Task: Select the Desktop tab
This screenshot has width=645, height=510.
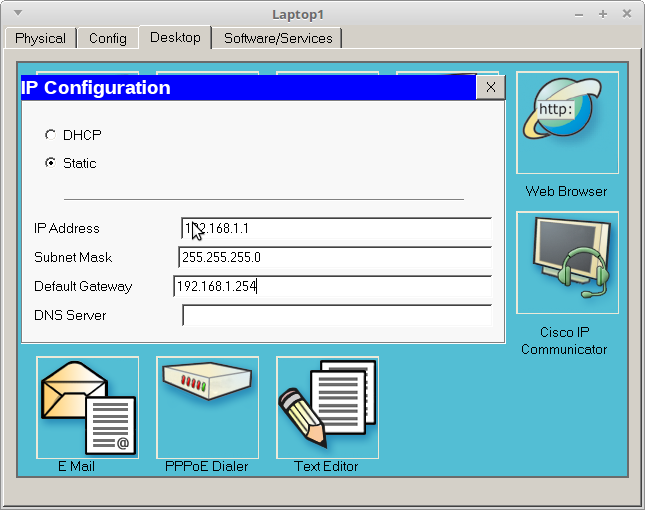Action: coord(175,37)
